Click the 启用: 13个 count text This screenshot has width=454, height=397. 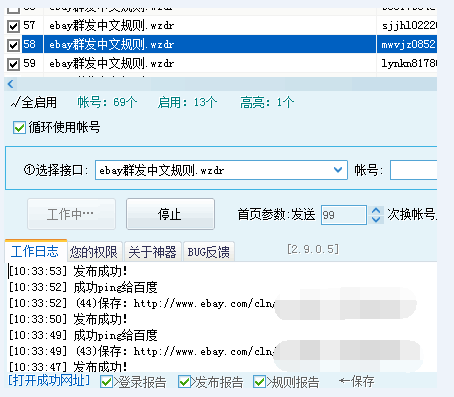[187, 102]
